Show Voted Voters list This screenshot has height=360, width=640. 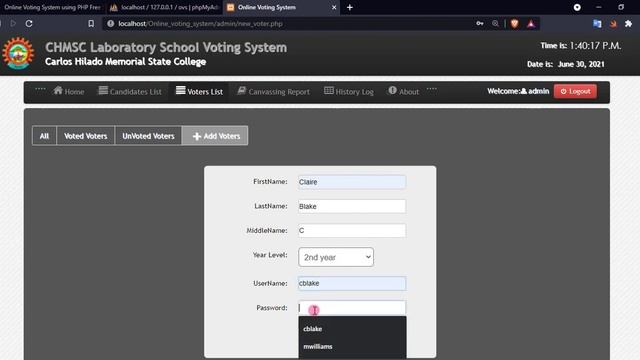pos(86,136)
